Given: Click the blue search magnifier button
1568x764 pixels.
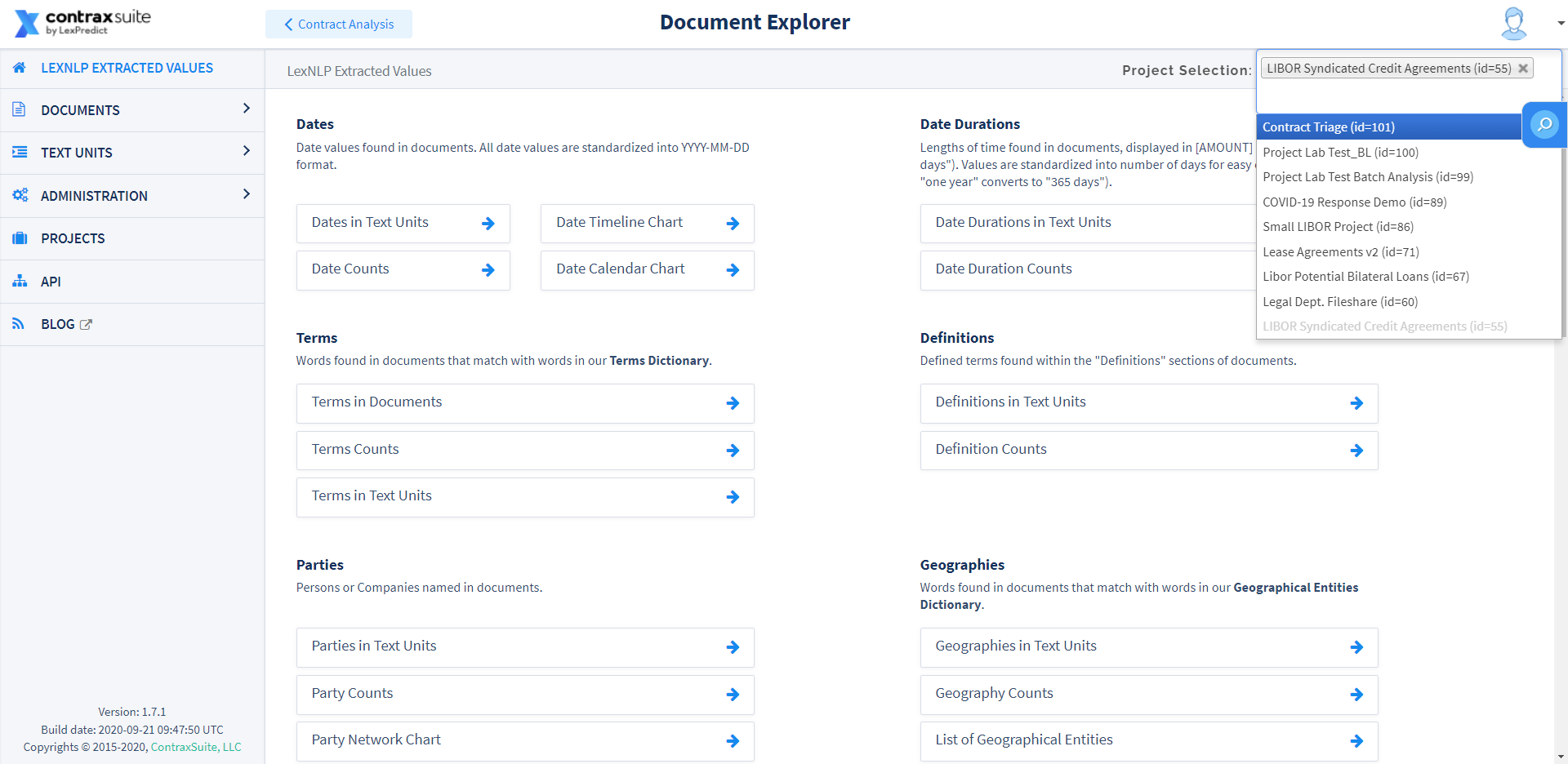Looking at the screenshot, I should coord(1544,125).
